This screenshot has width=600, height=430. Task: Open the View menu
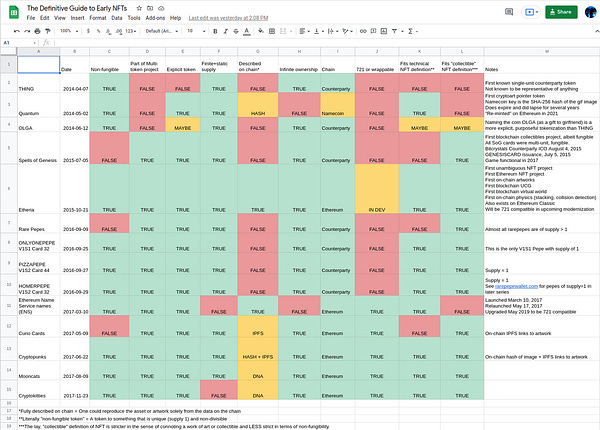click(60, 18)
